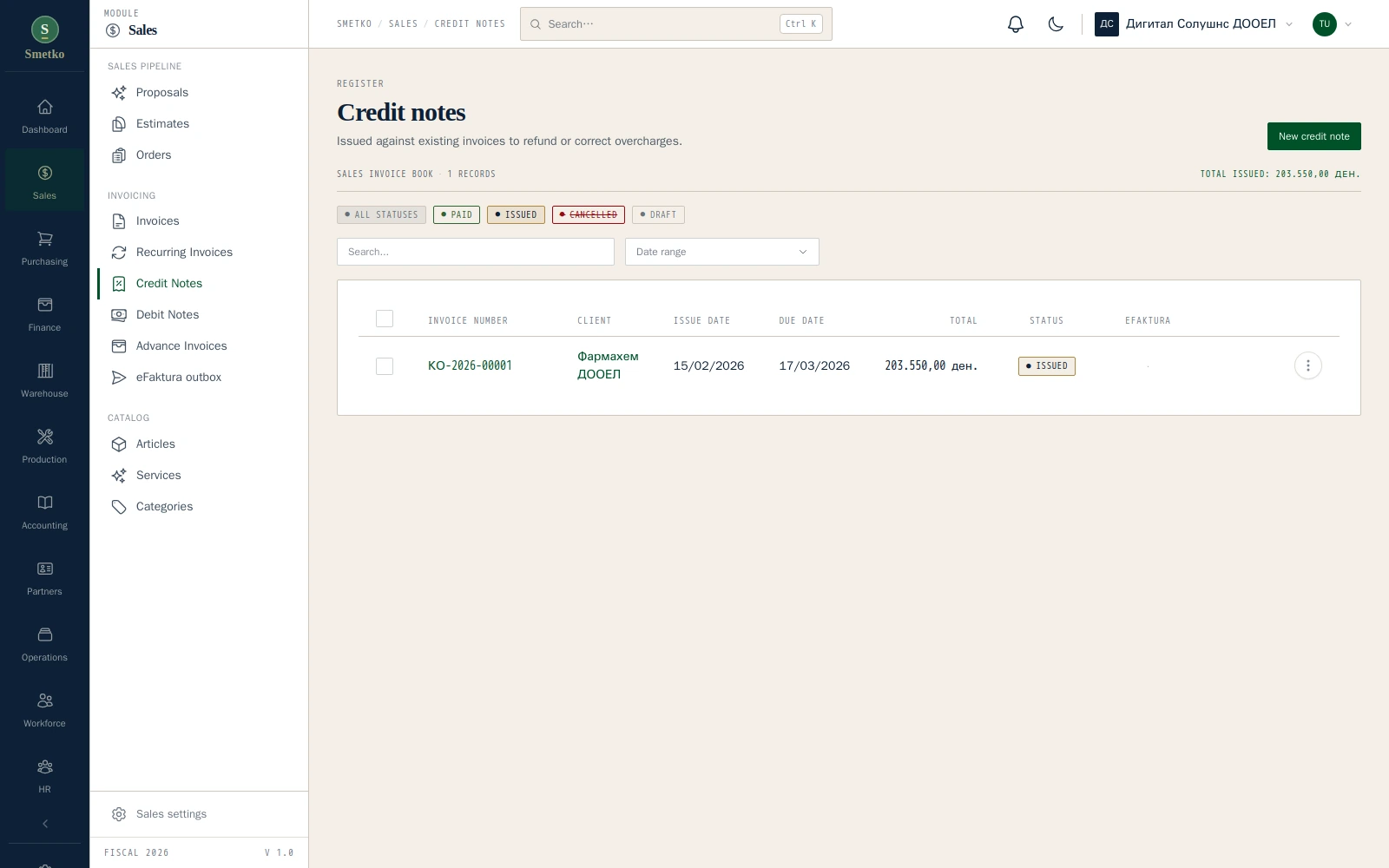This screenshot has width=1389, height=868.
Task: Toggle dark mode moon icon
Action: 1056,24
